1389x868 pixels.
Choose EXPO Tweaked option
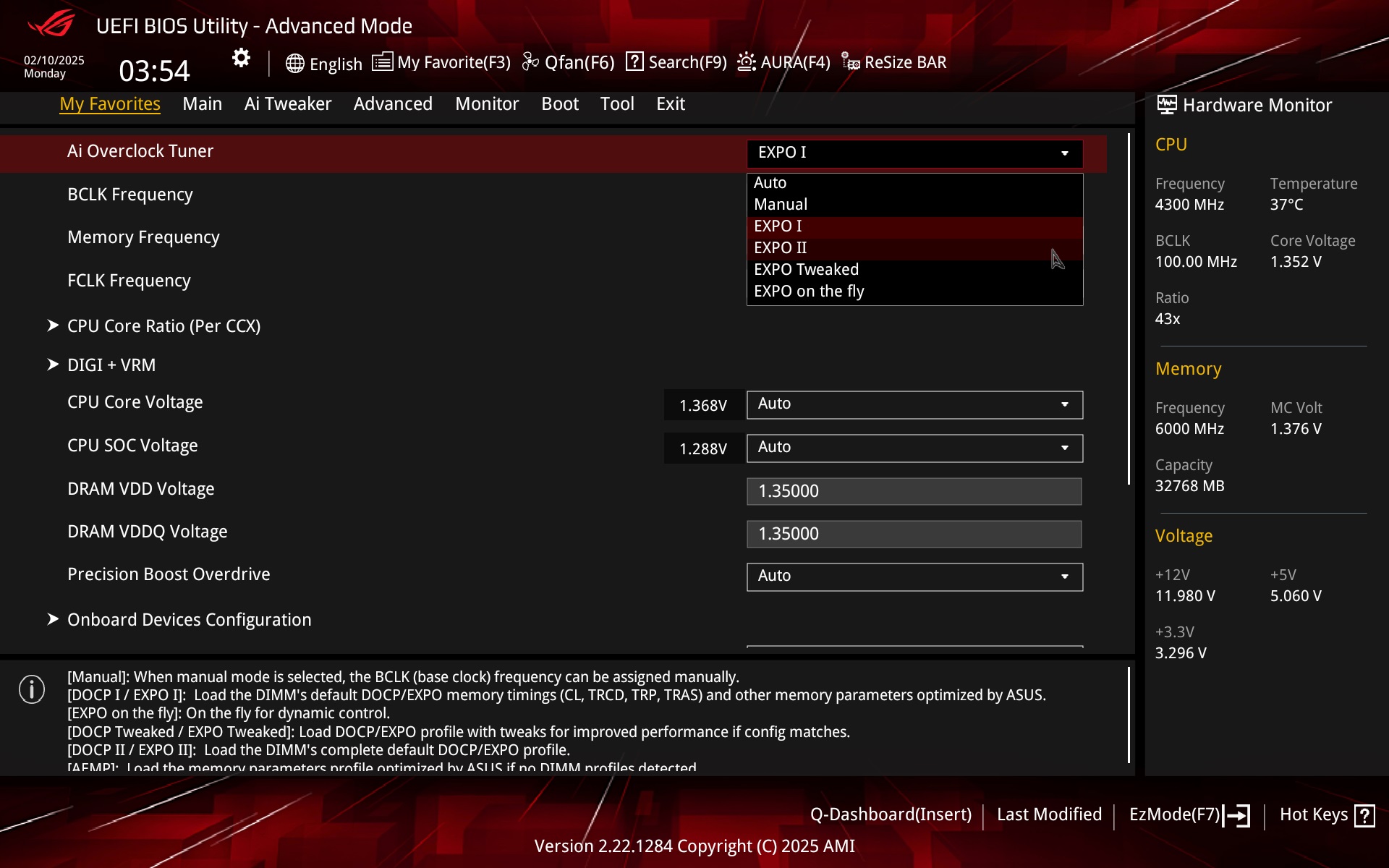(x=806, y=270)
